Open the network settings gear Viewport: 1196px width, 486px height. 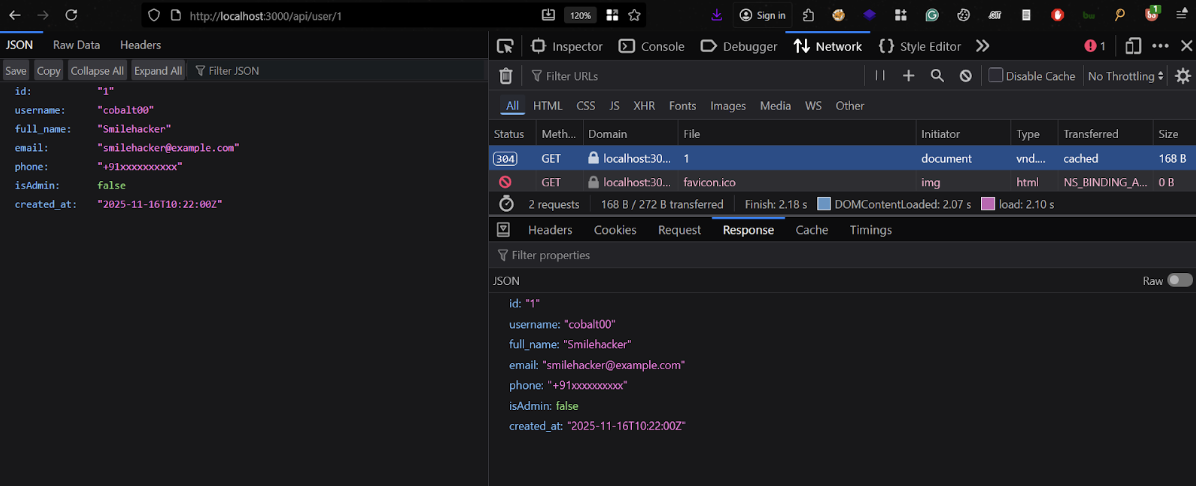1183,76
